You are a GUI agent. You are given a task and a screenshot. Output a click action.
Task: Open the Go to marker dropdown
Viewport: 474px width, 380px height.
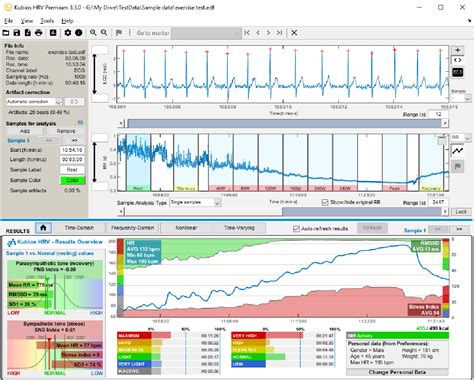[x=206, y=33]
